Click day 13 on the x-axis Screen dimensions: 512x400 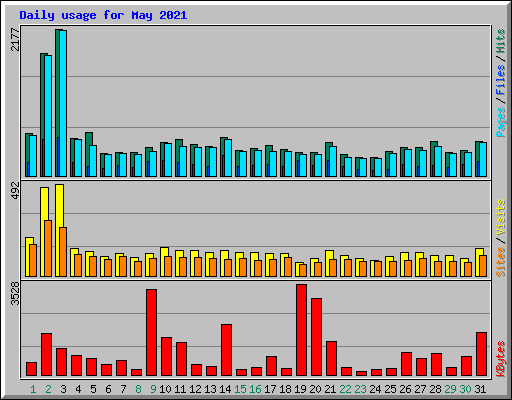(x=210, y=389)
